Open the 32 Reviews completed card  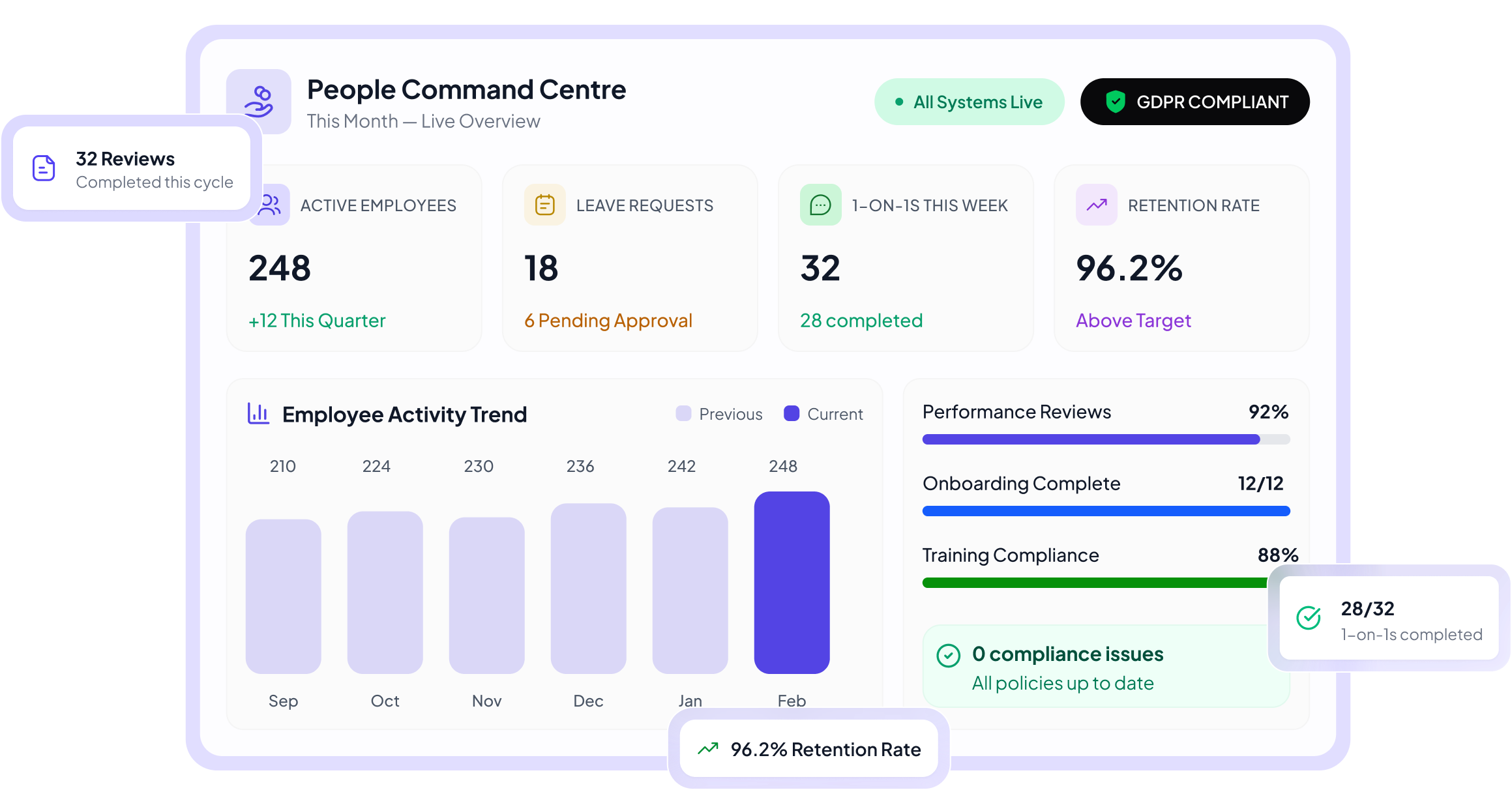click(132, 168)
